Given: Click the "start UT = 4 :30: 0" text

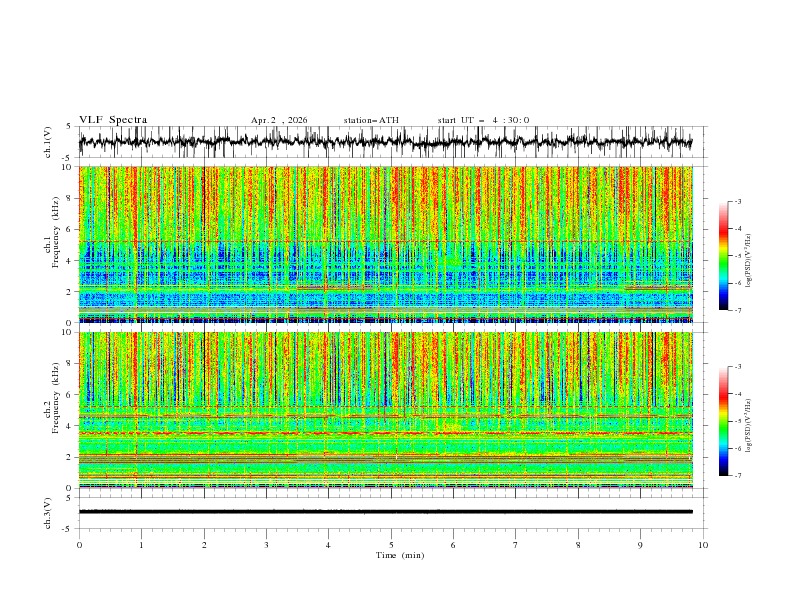Looking at the screenshot, I should (483, 120).
